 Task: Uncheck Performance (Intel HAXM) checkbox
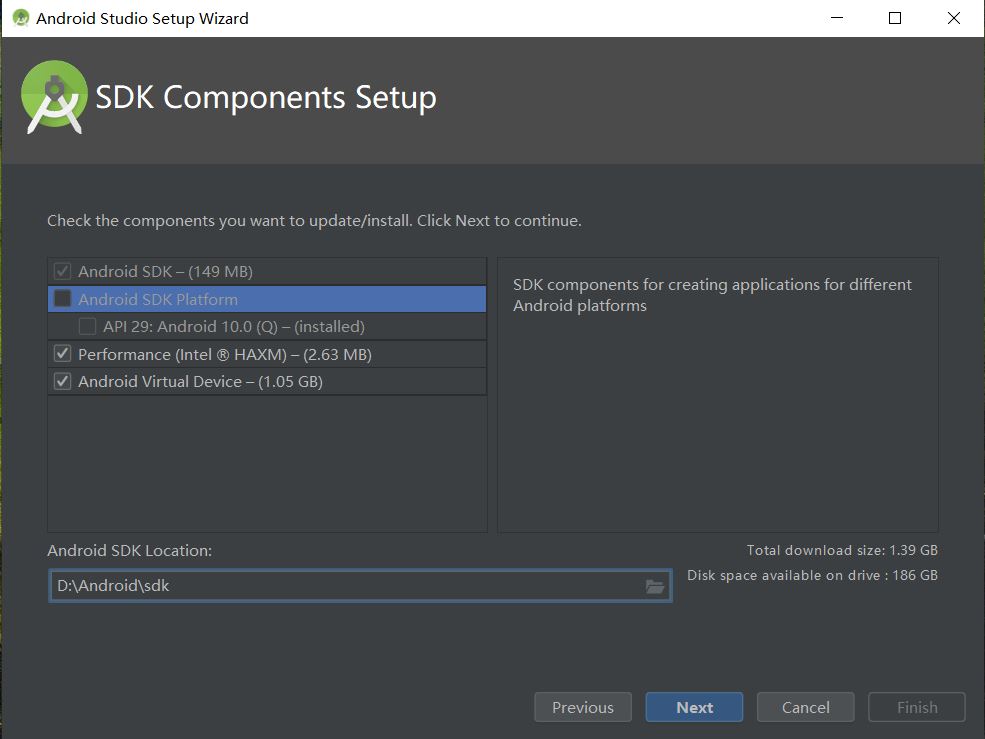pyautogui.click(x=62, y=354)
